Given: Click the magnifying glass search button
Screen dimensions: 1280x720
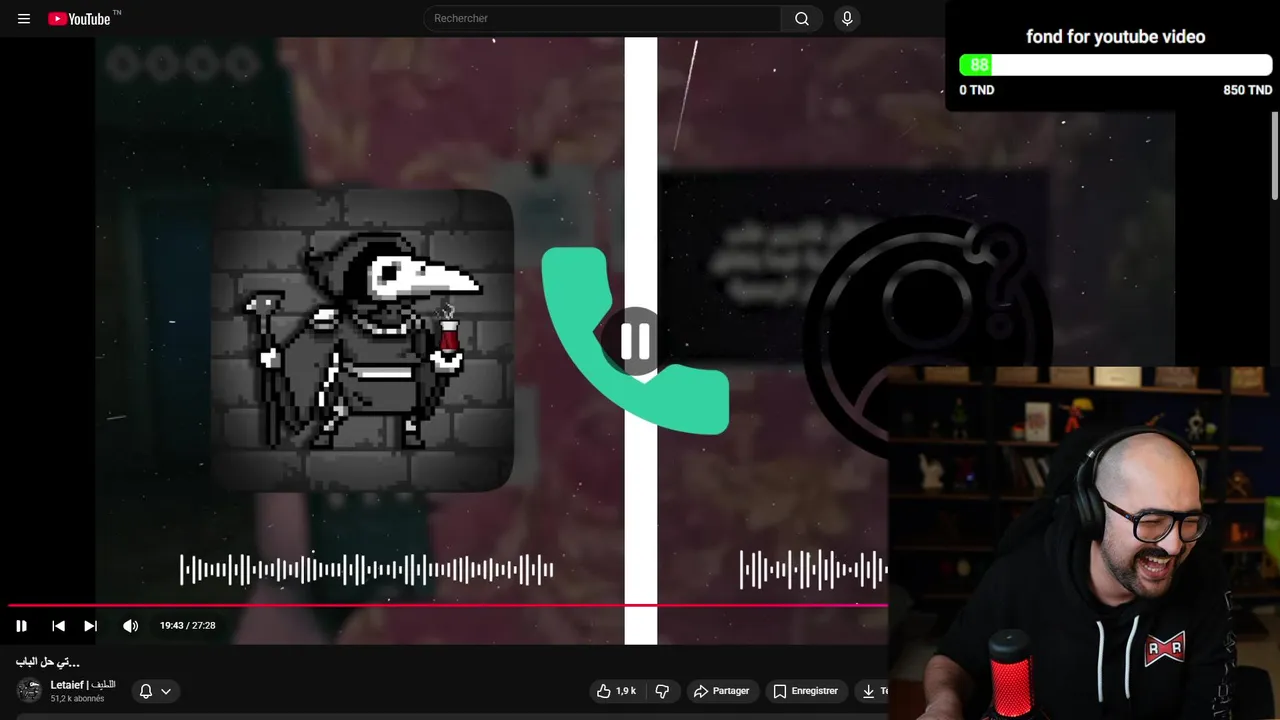Looking at the screenshot, I should pos(802,18).
